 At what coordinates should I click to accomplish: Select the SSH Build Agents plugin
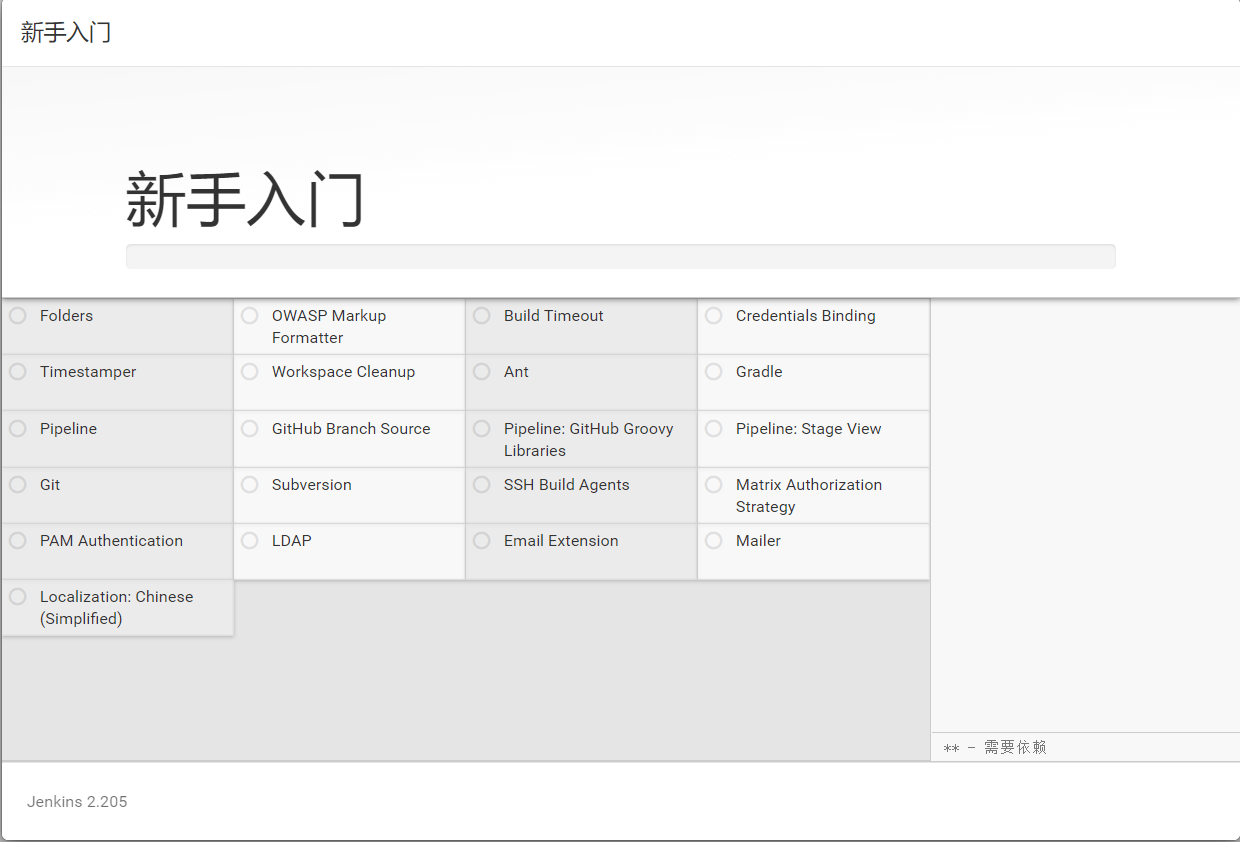pyautogui.click(x=566, y=485)
